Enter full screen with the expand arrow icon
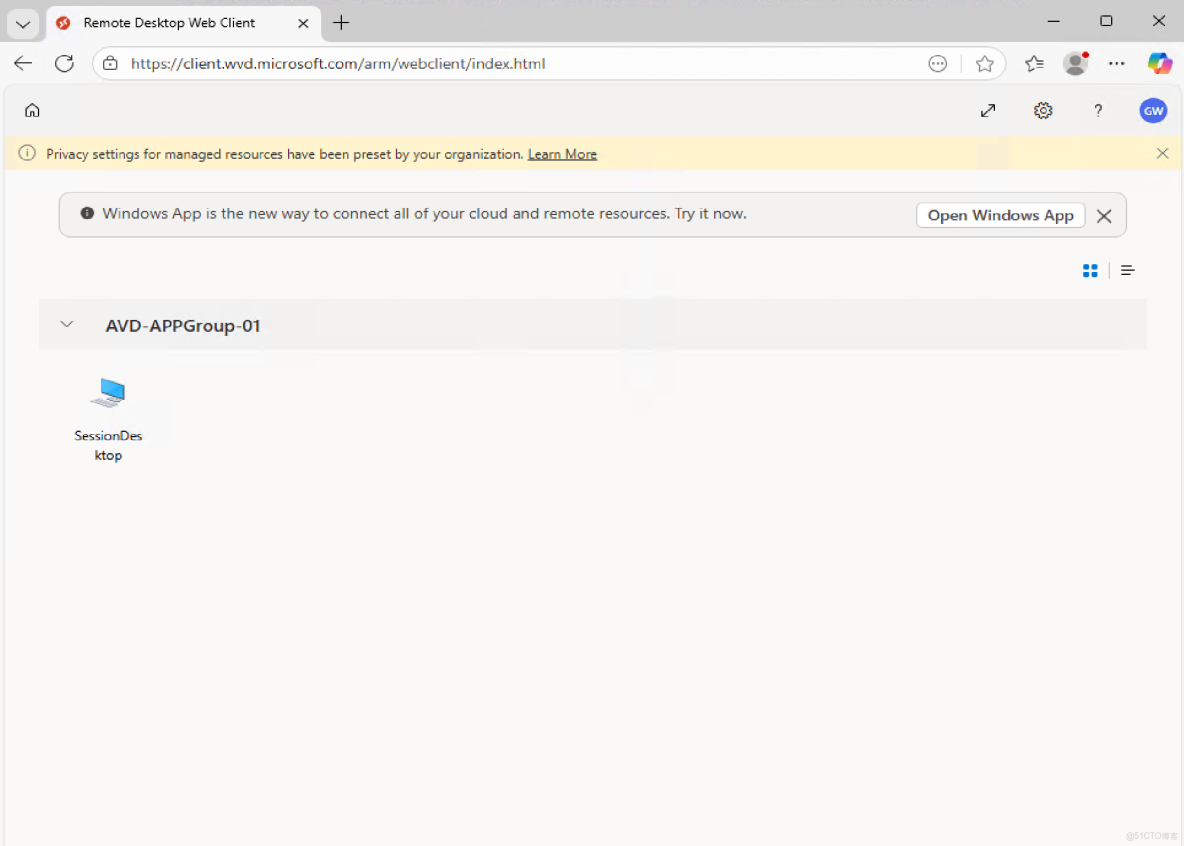 point(988,110)
